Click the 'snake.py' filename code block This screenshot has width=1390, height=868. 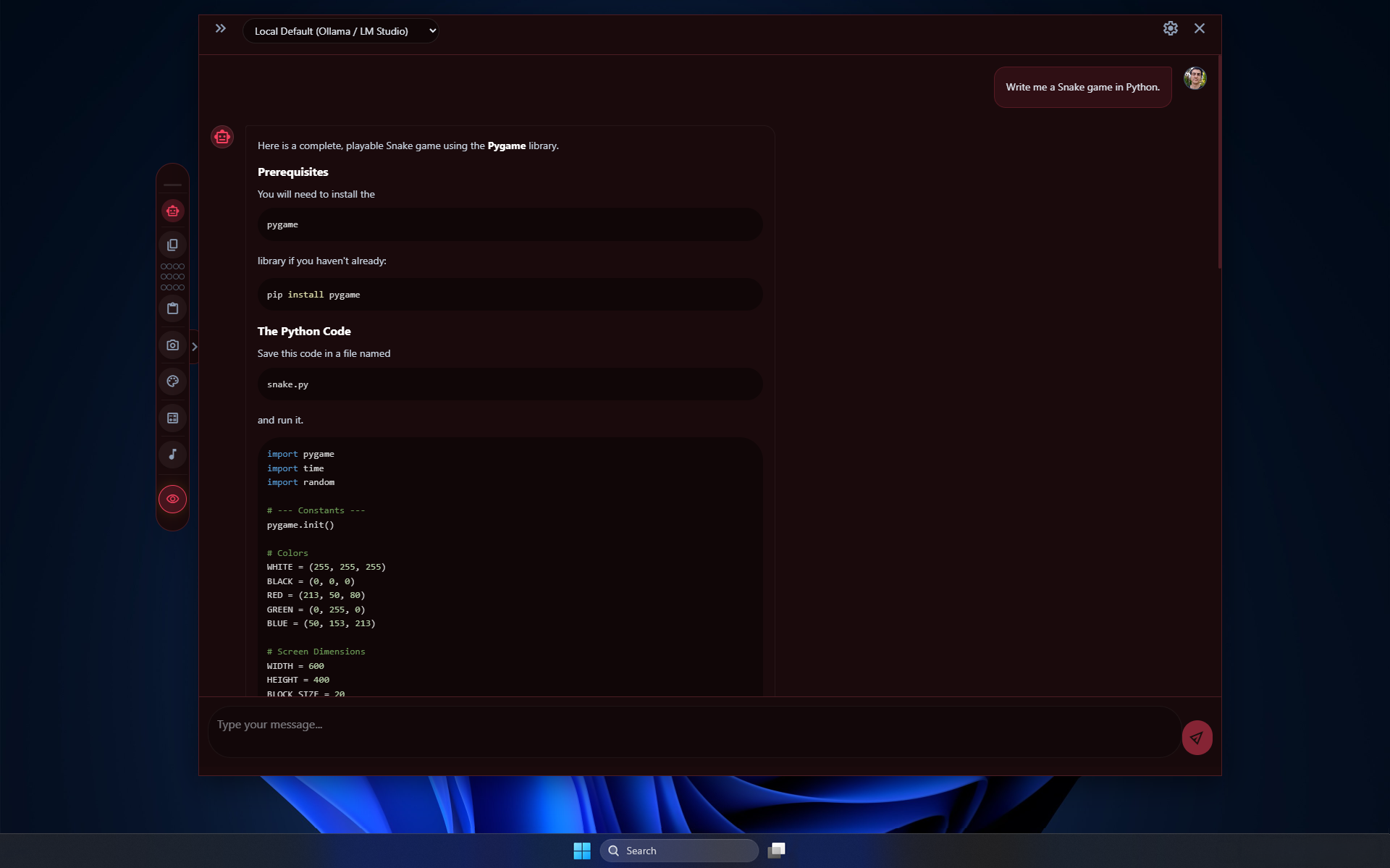[x=510, y=384]
